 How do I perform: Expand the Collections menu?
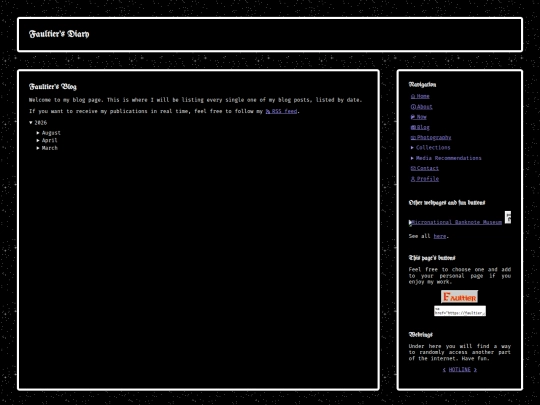tap(430, 148)
